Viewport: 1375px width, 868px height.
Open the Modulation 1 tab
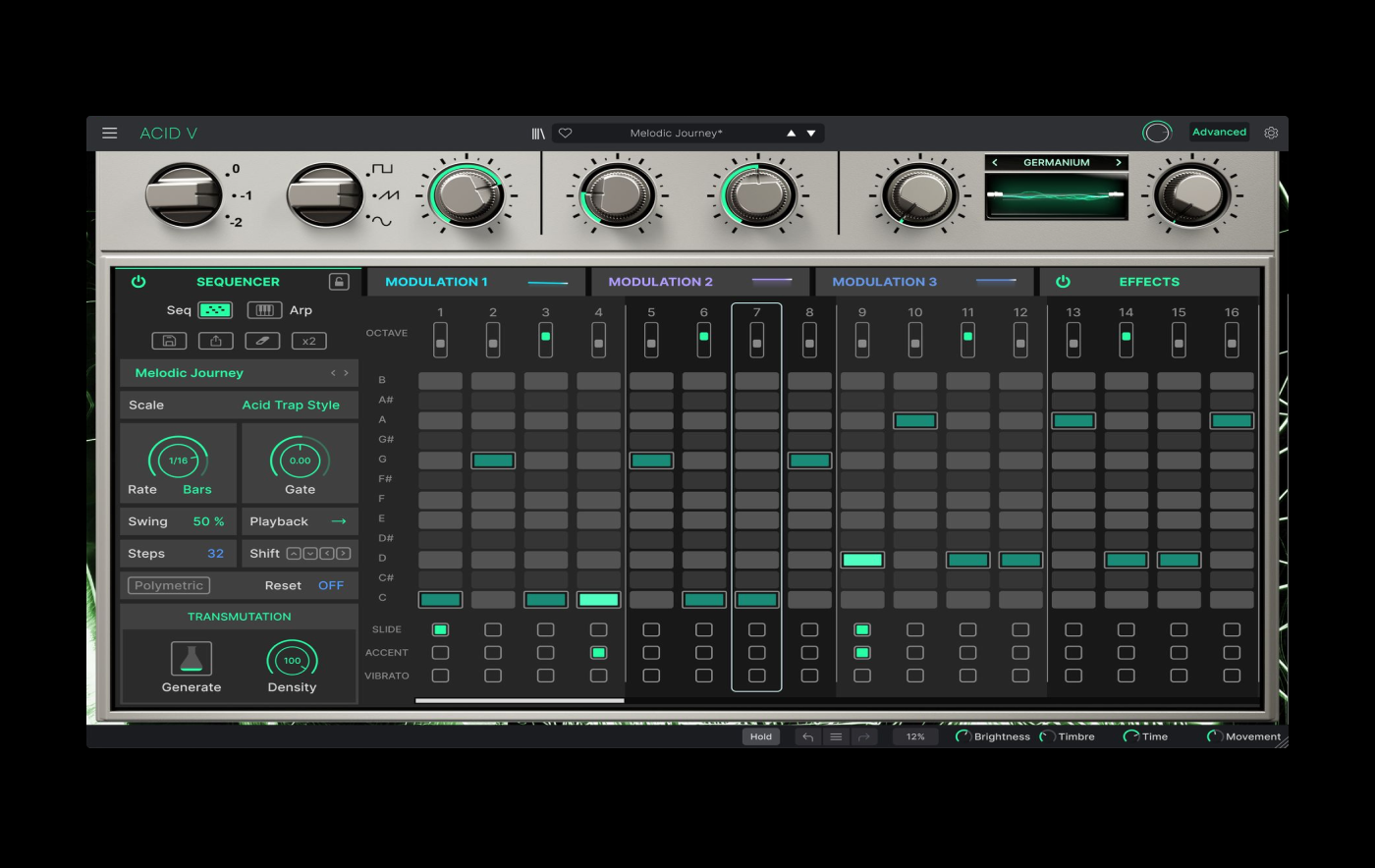coord(476,282)
